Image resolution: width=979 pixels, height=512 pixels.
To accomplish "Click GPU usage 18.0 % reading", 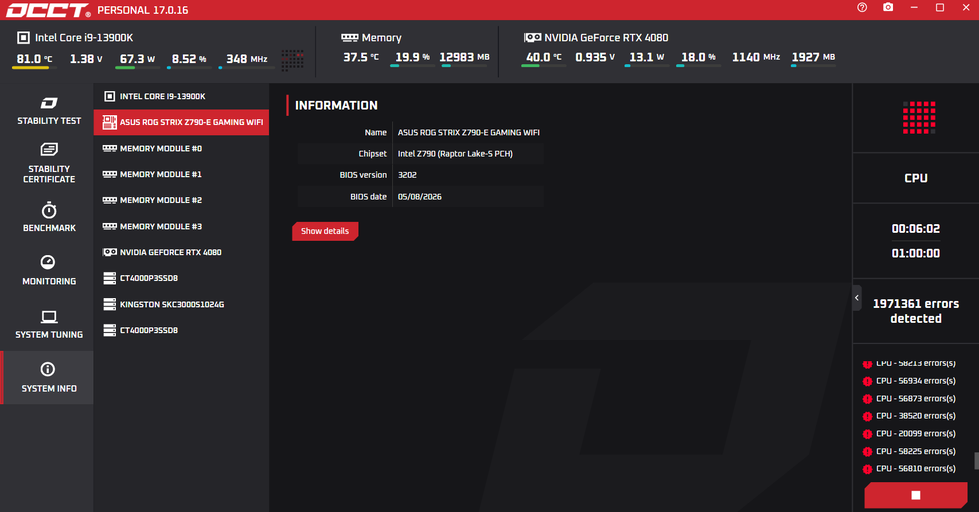I will click(x=698, y=57).
